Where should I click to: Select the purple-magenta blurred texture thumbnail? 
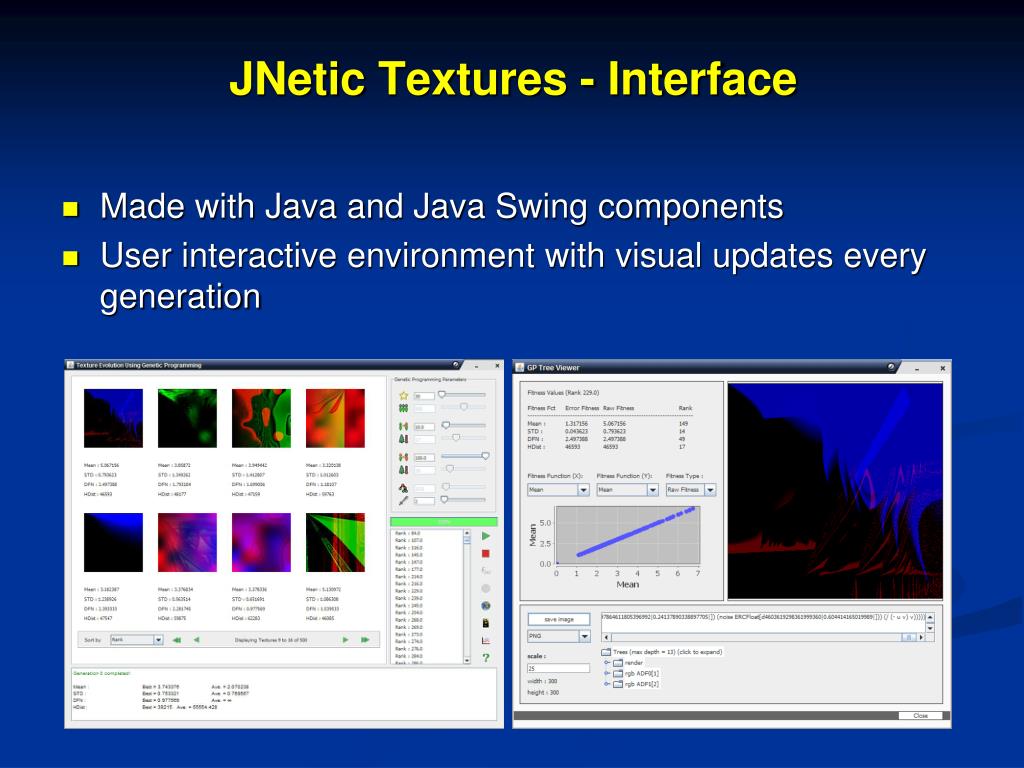click(x=261, y=543)
